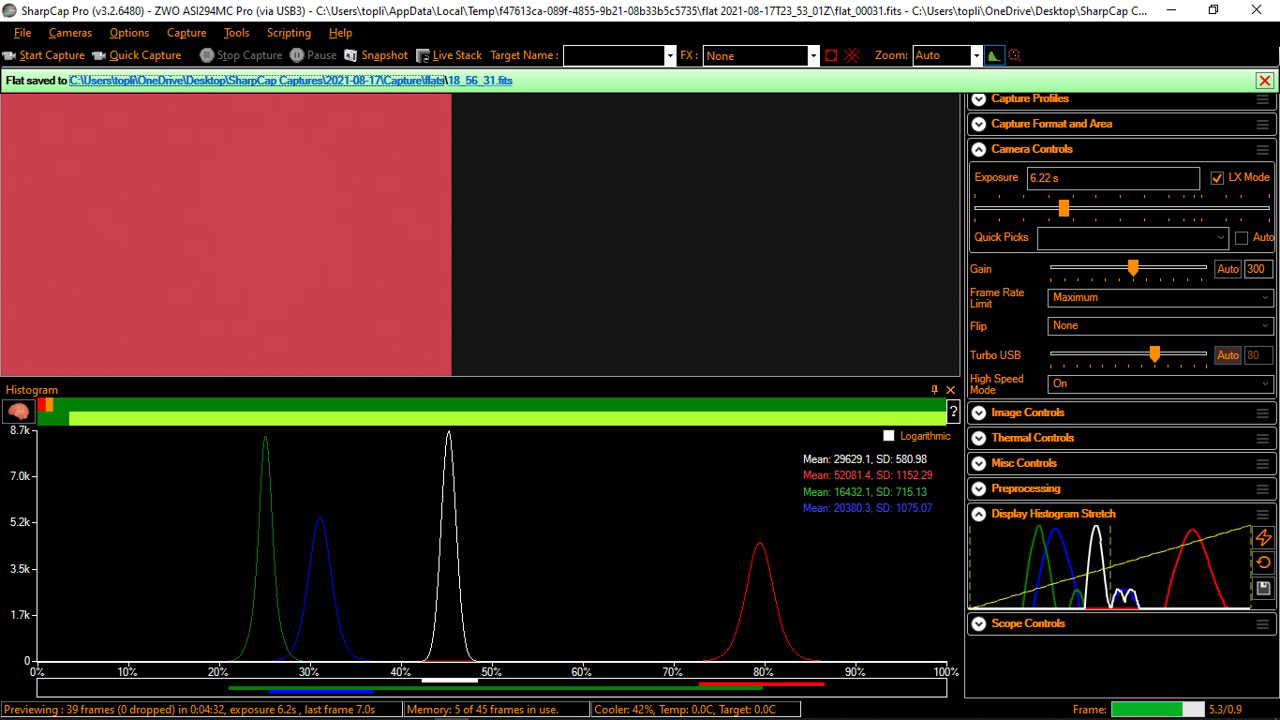Click the Pause capture button

coord(313,56)
